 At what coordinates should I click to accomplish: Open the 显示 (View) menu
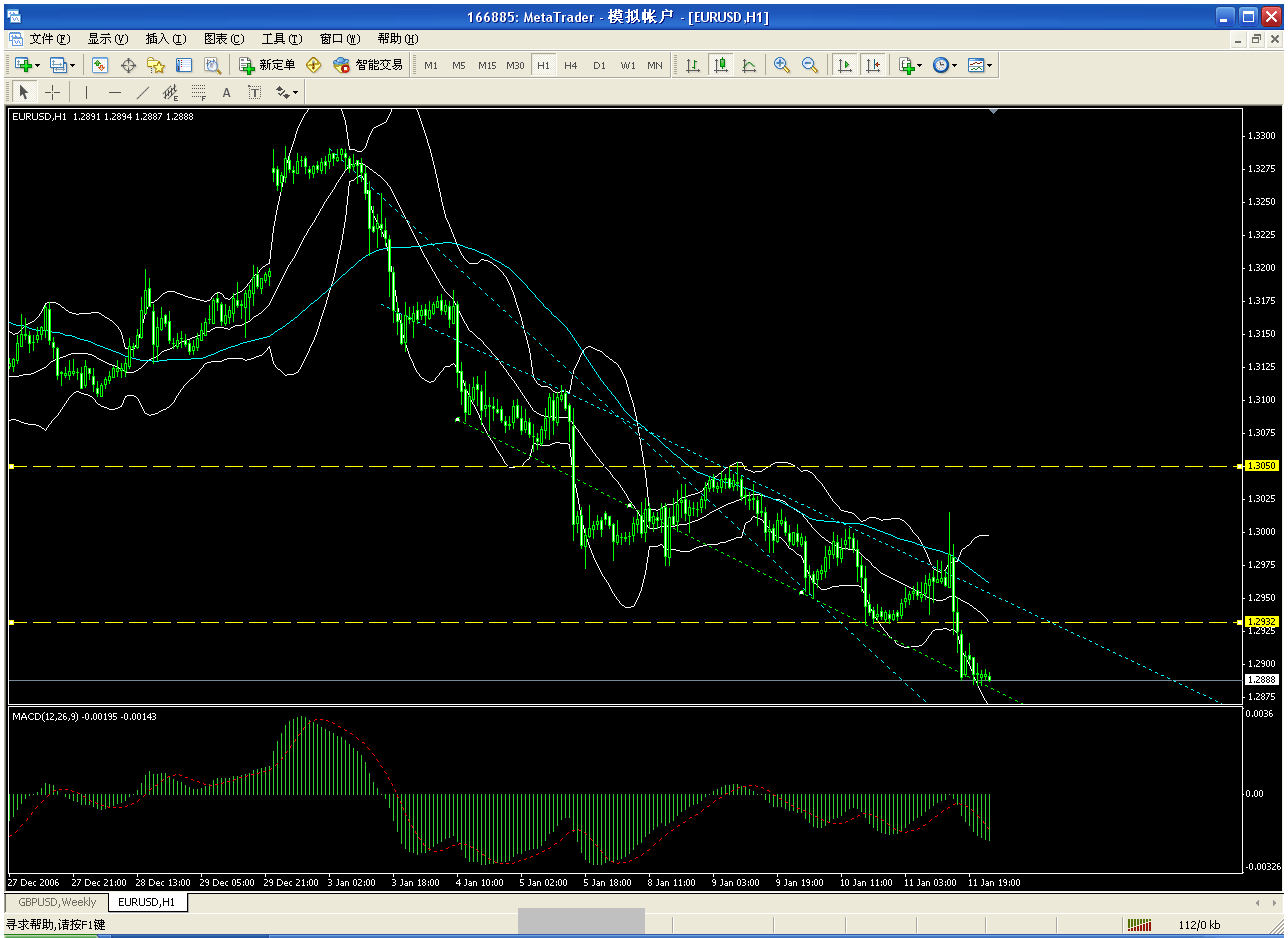point(107,39)
